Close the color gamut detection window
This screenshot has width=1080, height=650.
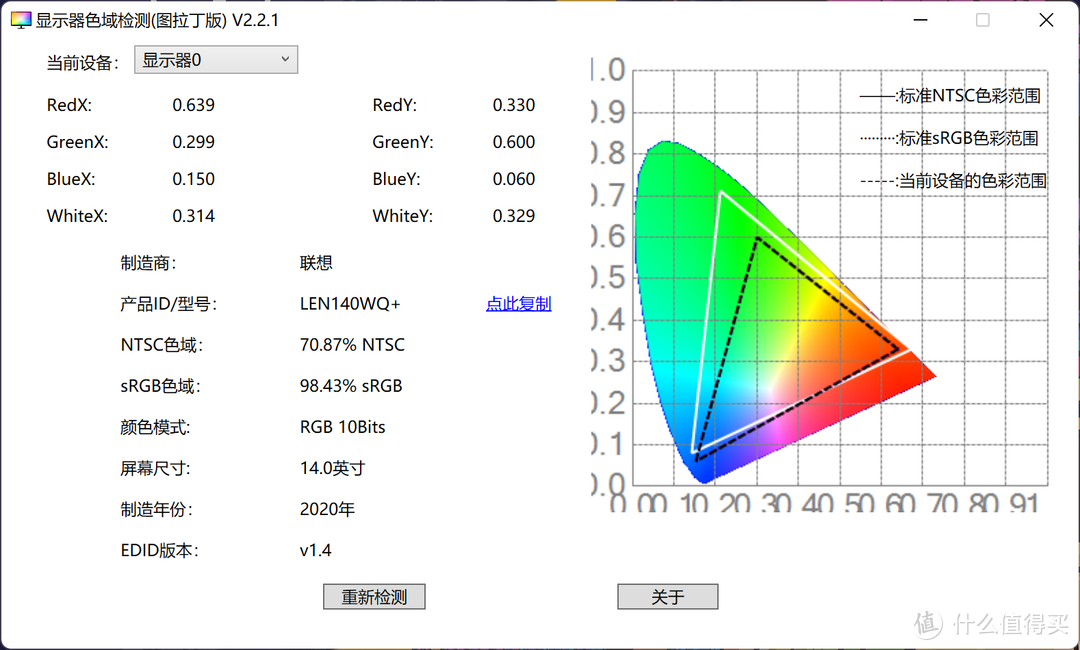(1046, 21)
